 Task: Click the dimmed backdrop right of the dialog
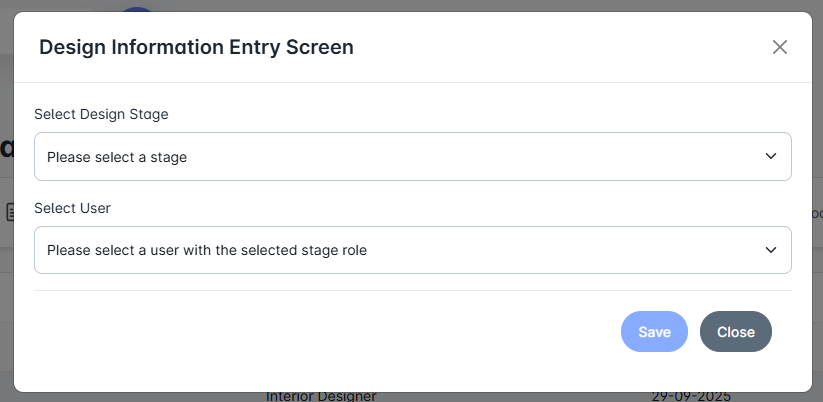818,300
